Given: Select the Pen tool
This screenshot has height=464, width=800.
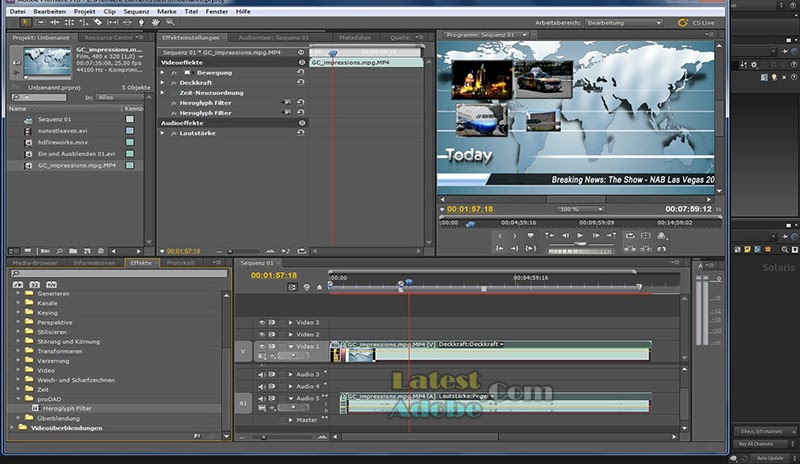Looking at the screenshot, I should (141, 22).
